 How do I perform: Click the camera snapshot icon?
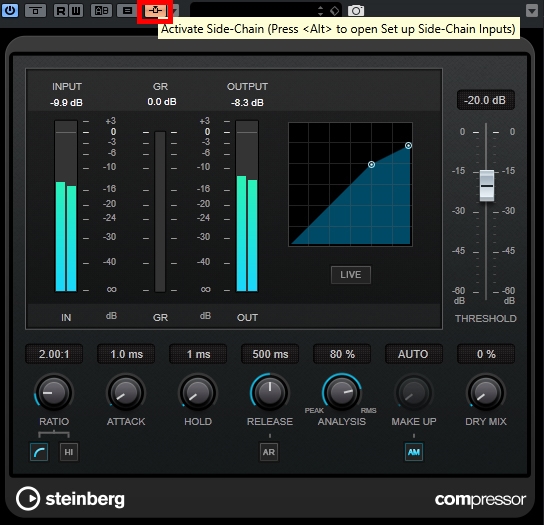click(x=356, y=11)
